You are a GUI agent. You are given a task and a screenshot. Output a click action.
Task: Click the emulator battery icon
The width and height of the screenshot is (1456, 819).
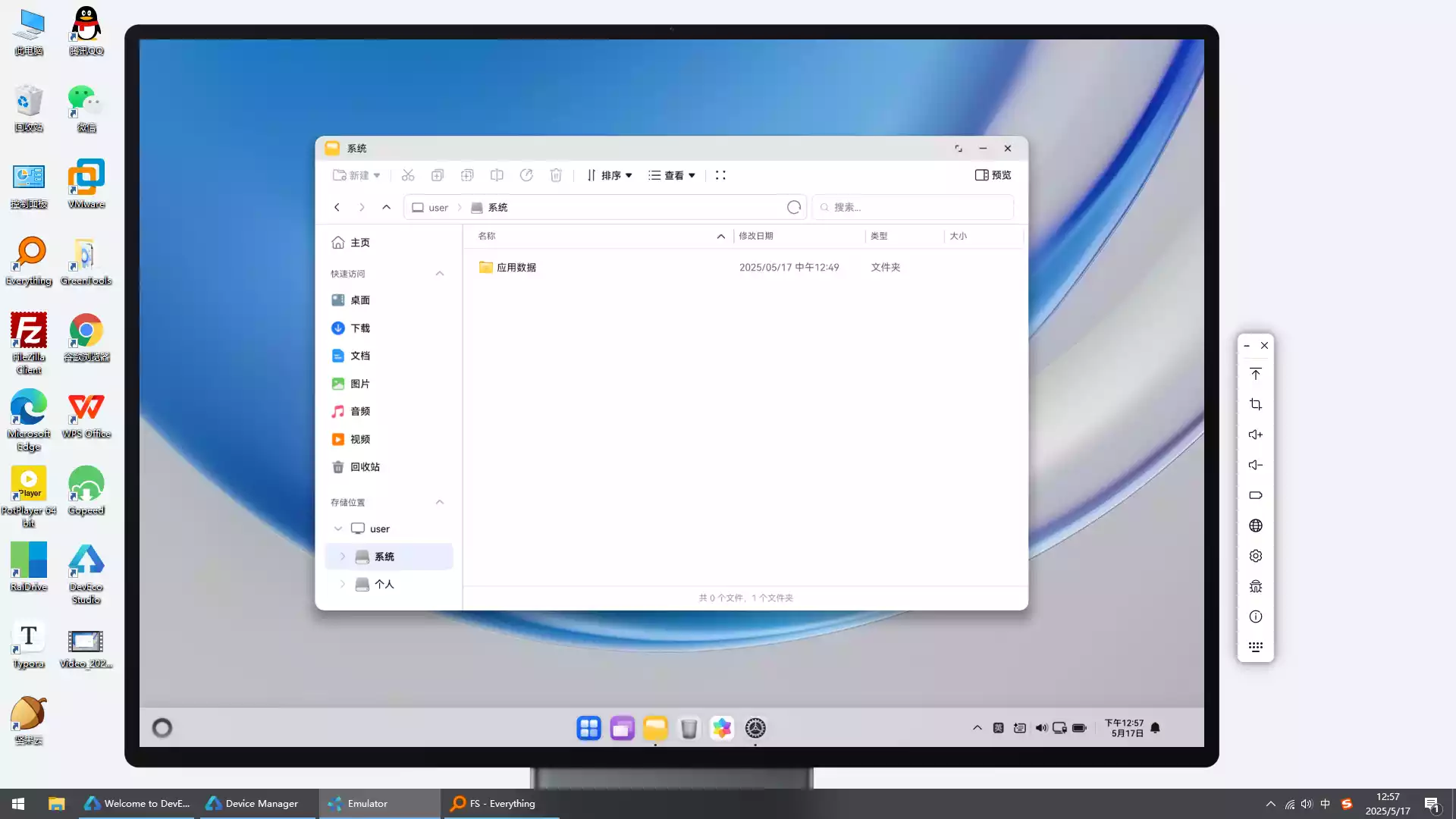1256,495
